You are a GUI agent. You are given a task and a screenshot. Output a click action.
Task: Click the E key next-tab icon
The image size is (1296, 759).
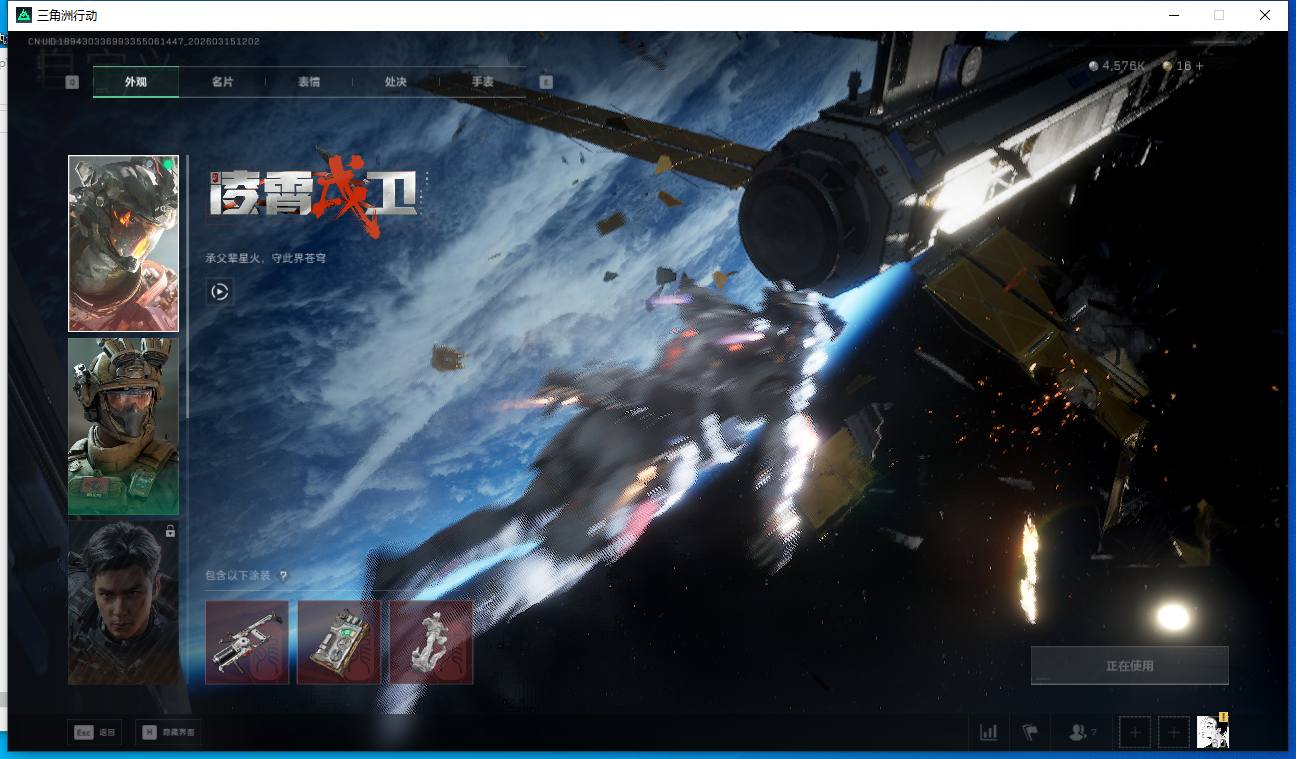(546, 82)
